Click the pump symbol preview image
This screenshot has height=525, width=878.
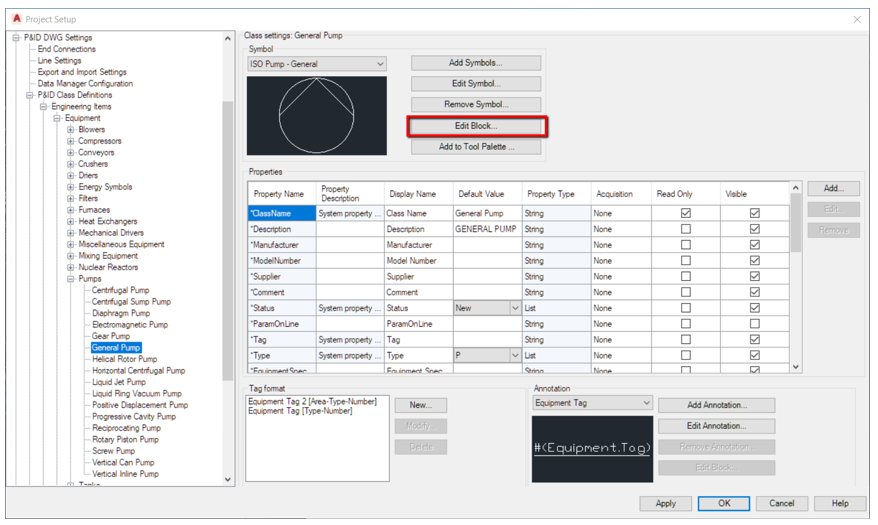pos(316,115)
